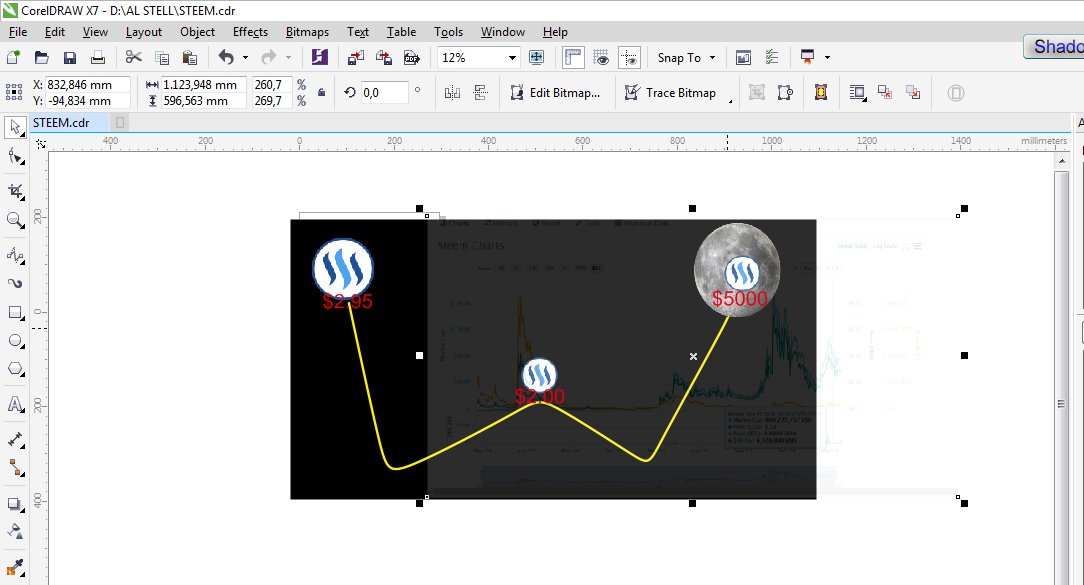Image resolution: width=1084 pixels, height=585 pixels.
Task: Click the Trace Bitmap button
Action: 670,93
